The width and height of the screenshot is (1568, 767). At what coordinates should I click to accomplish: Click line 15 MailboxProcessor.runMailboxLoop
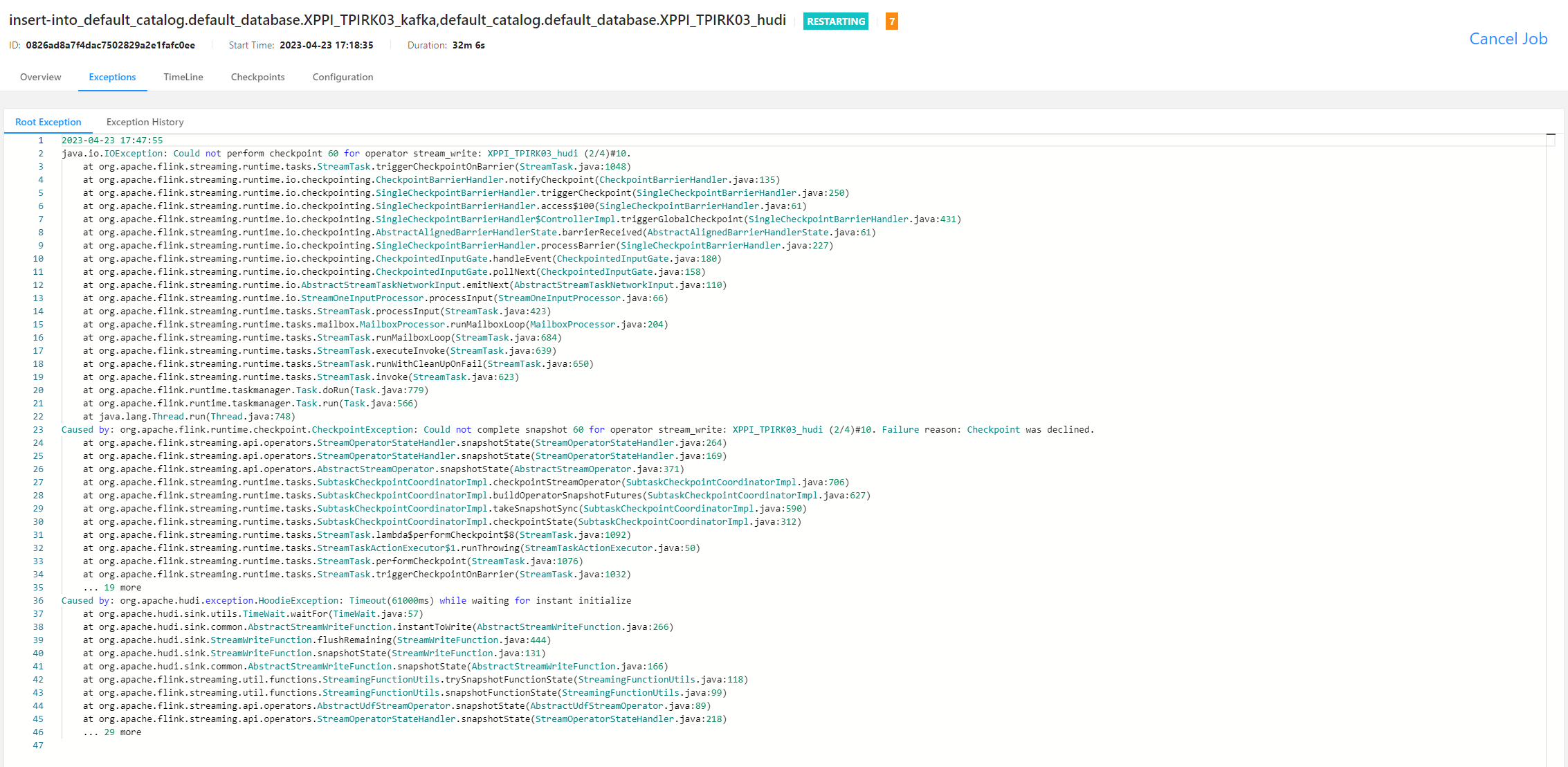click(376, 324)
